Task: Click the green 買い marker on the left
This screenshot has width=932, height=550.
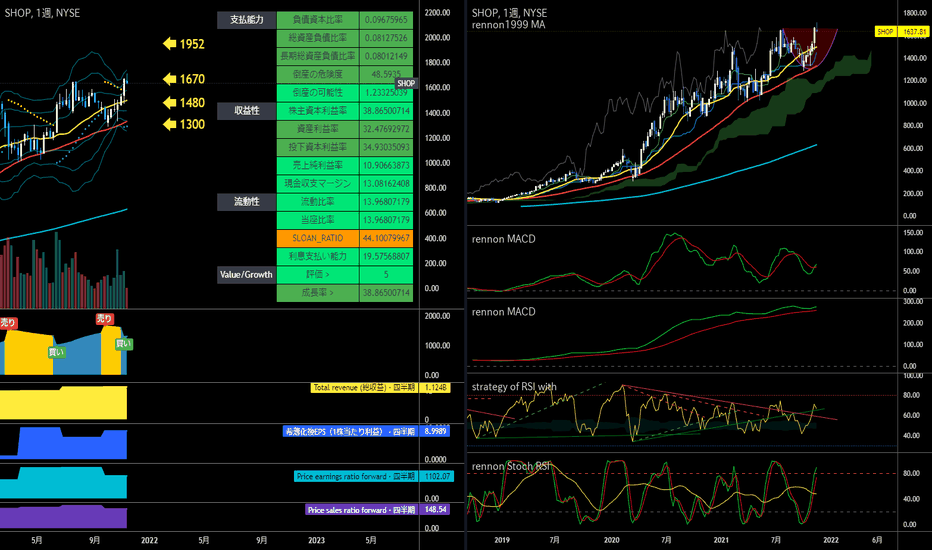Action: (x=56, y=352)
